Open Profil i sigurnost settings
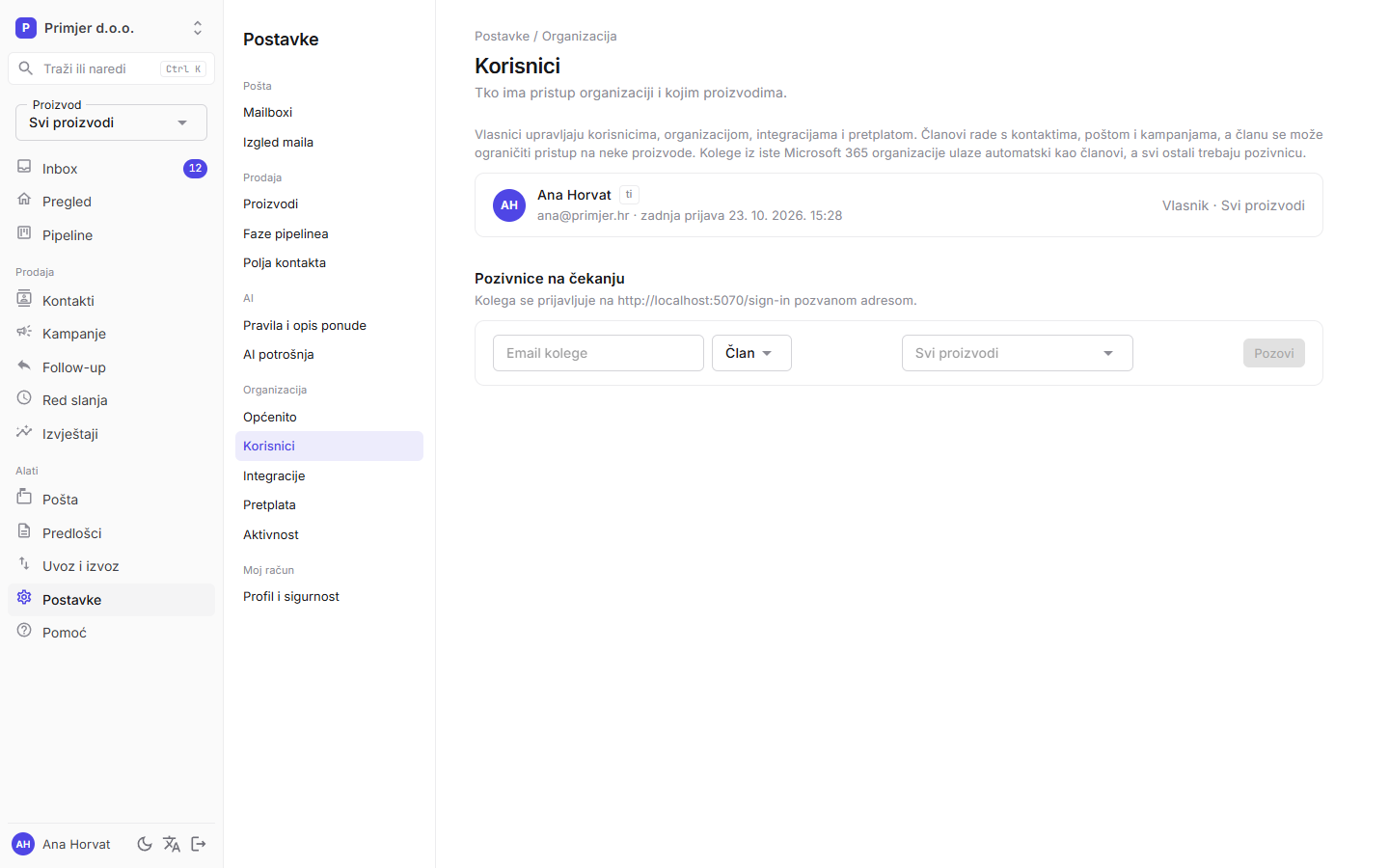This screenshot has height=868, width=1389. (329, 596)
